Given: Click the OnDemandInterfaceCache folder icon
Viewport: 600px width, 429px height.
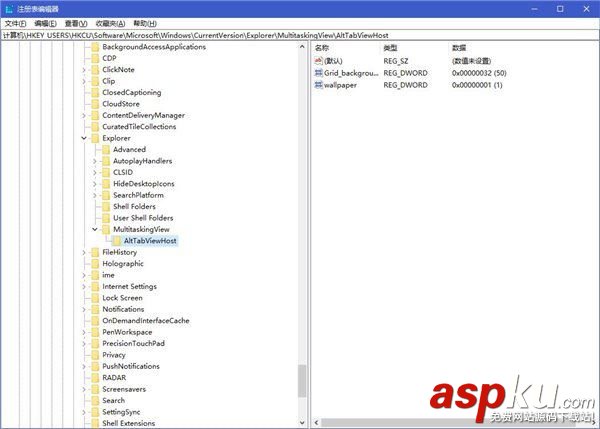Looking at the screenshot, I should (x=95, y=321).
